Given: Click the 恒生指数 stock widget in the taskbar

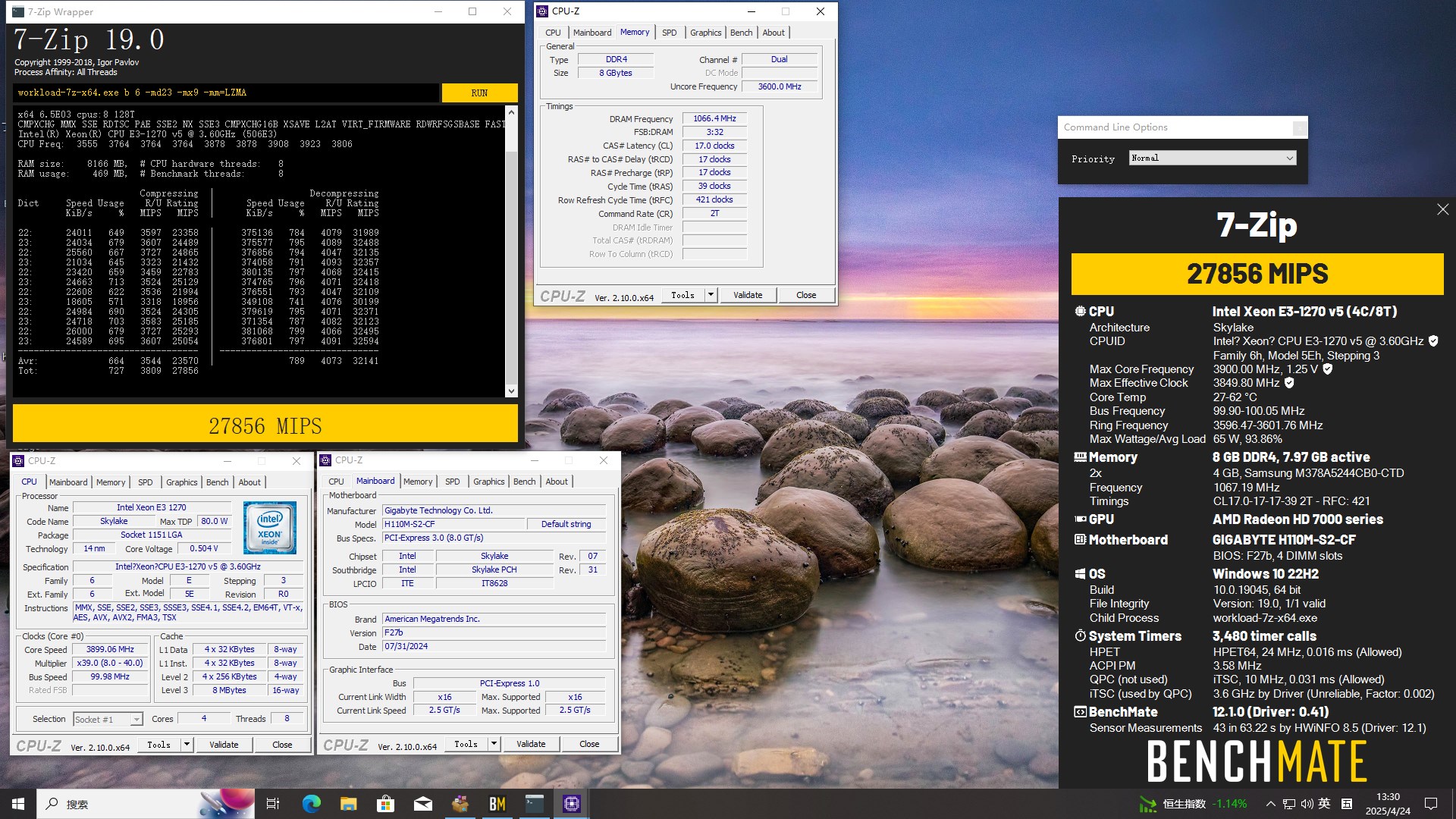Looking at the screenshot, I should 1193,804.
